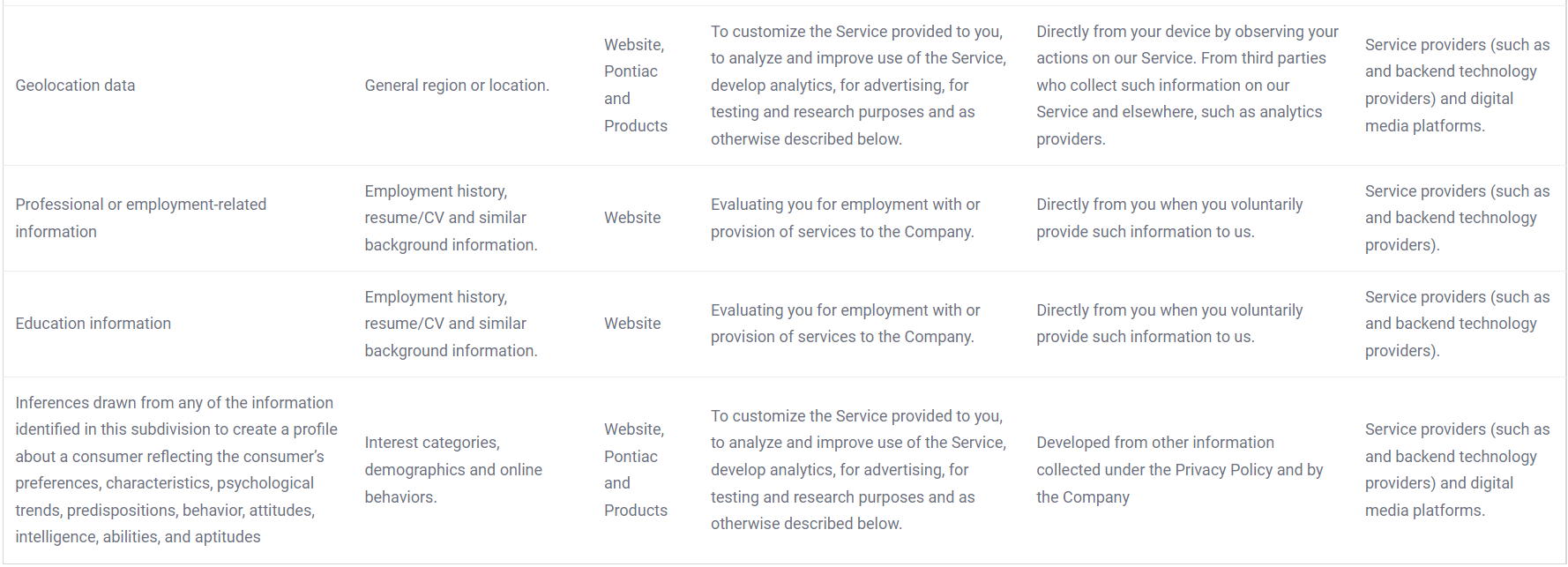Click 'Website' in the Professional information row
The height and width of the screenshot is (567, 1568).
pos(632,218)
